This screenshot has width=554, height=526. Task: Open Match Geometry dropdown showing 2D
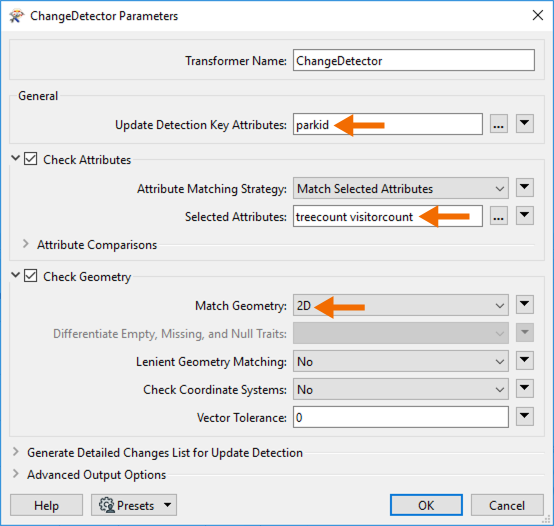[401, 305]
